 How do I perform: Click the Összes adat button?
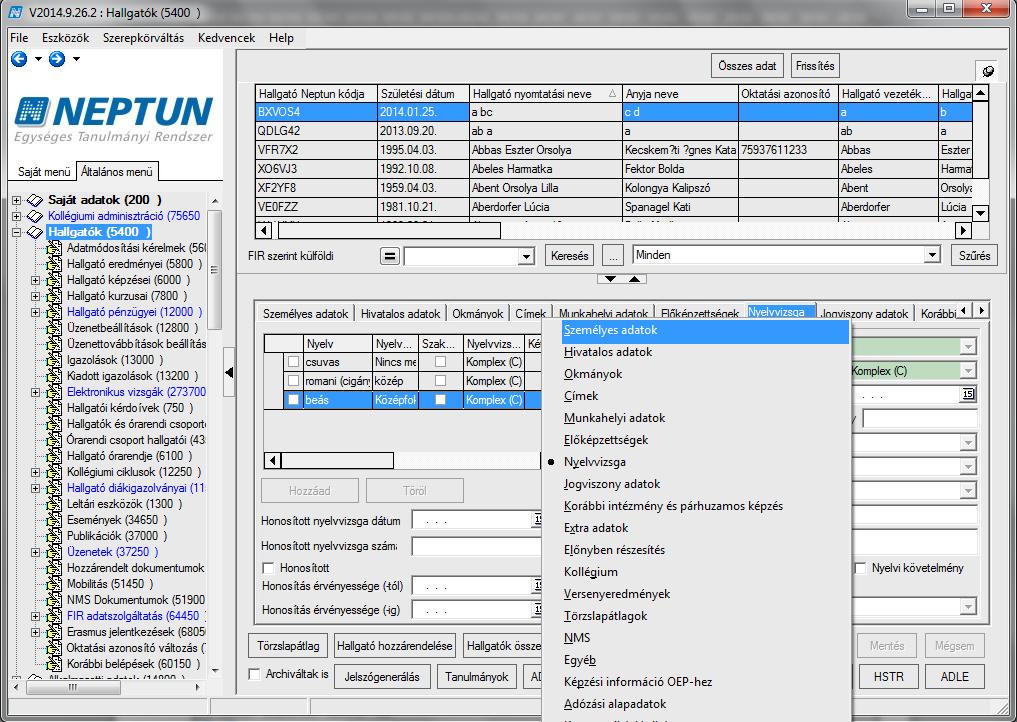(x=747, y=66)
